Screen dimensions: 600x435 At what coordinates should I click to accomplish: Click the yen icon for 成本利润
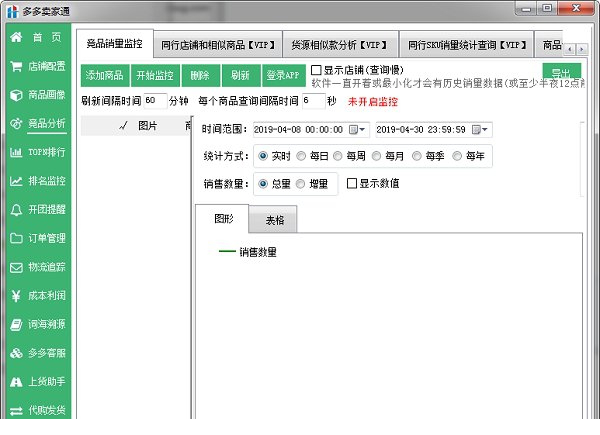[x=16, y=296]
